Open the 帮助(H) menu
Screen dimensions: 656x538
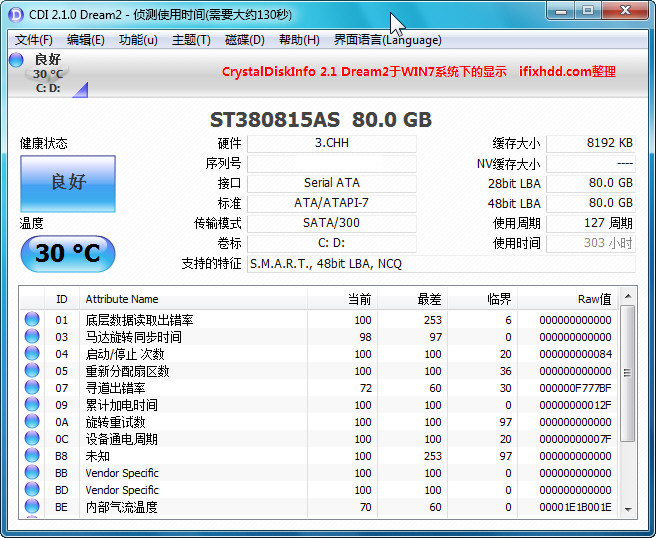pos(299,40)
